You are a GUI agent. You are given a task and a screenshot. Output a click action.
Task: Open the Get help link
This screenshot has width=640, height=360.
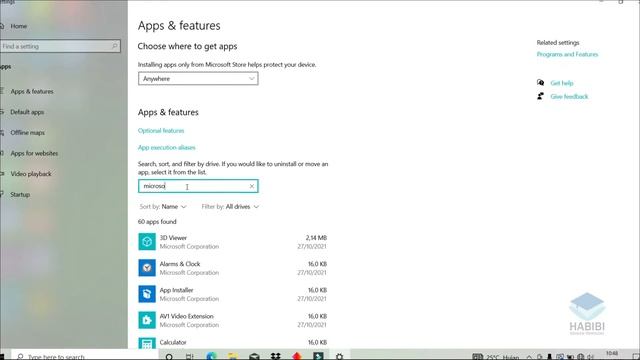pyautogui.click(x=562, y=83)
